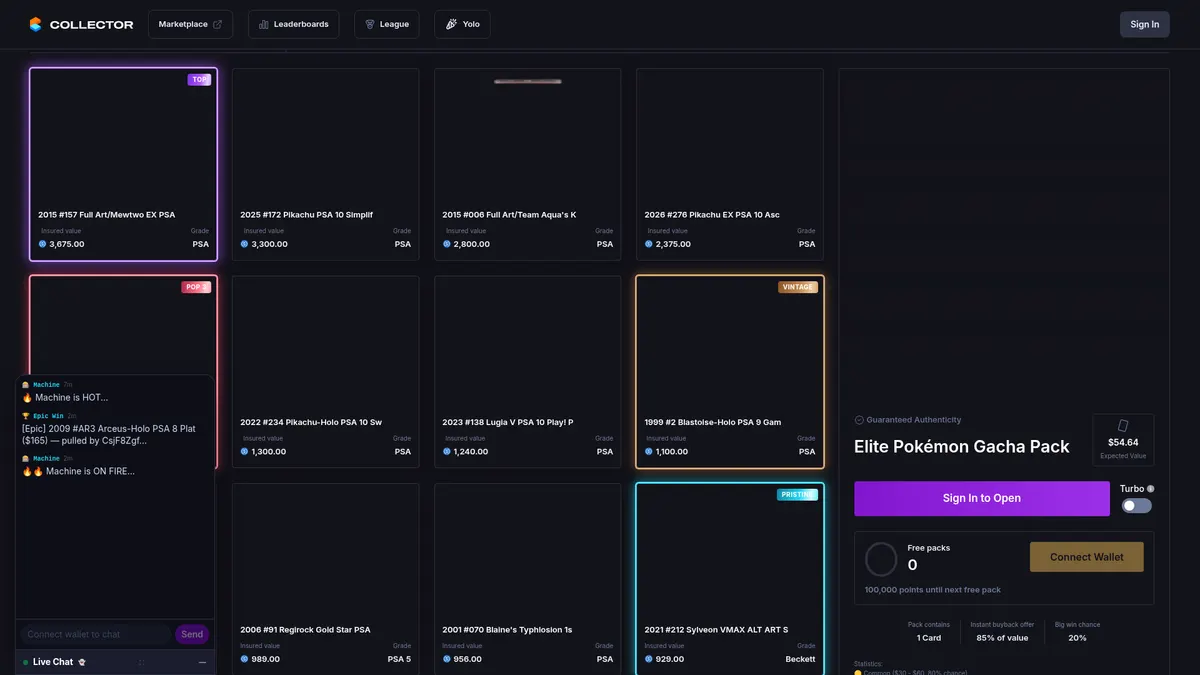
Task: Click the ghost icon beside Live Chat
Action: pyautogui.click(x=82, y=662)
